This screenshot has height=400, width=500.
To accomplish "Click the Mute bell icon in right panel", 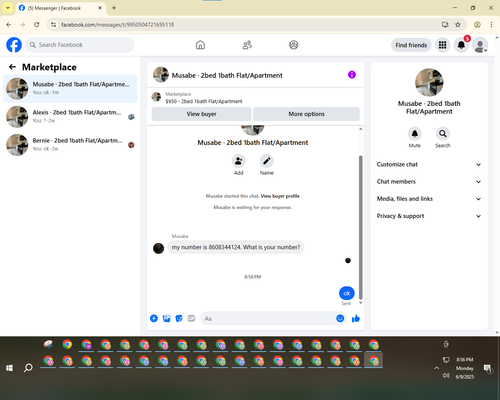I will 415,134.
